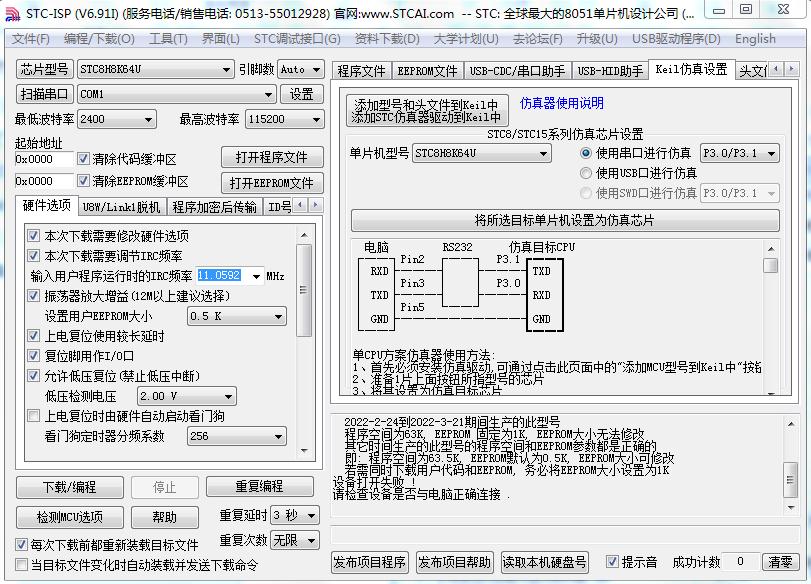This screenshot has width=811, height=584.
Task: Switch to EEPROM文件 tab
Action: pyautogui.click(x=428, y=71)
